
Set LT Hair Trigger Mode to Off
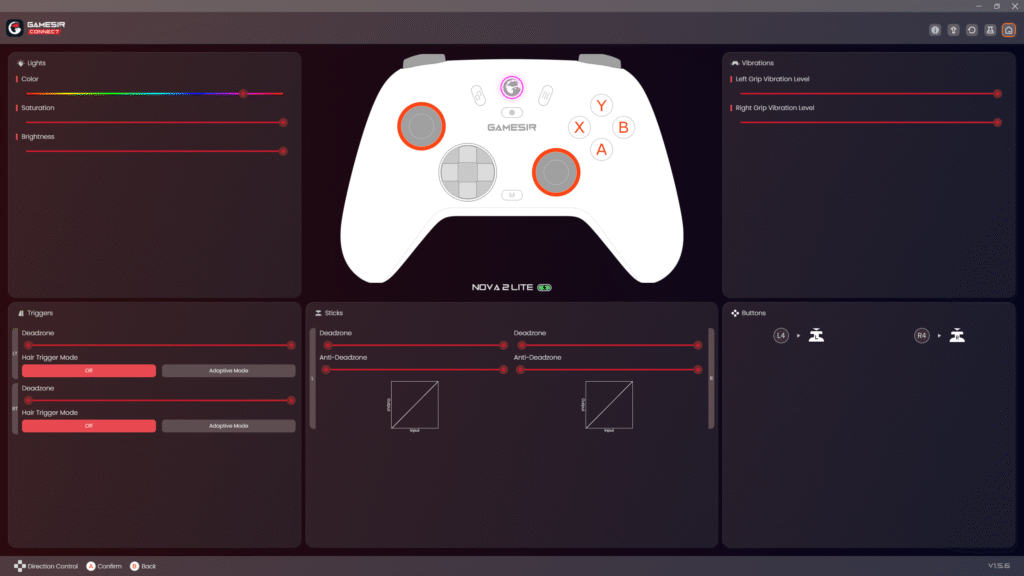89,371
